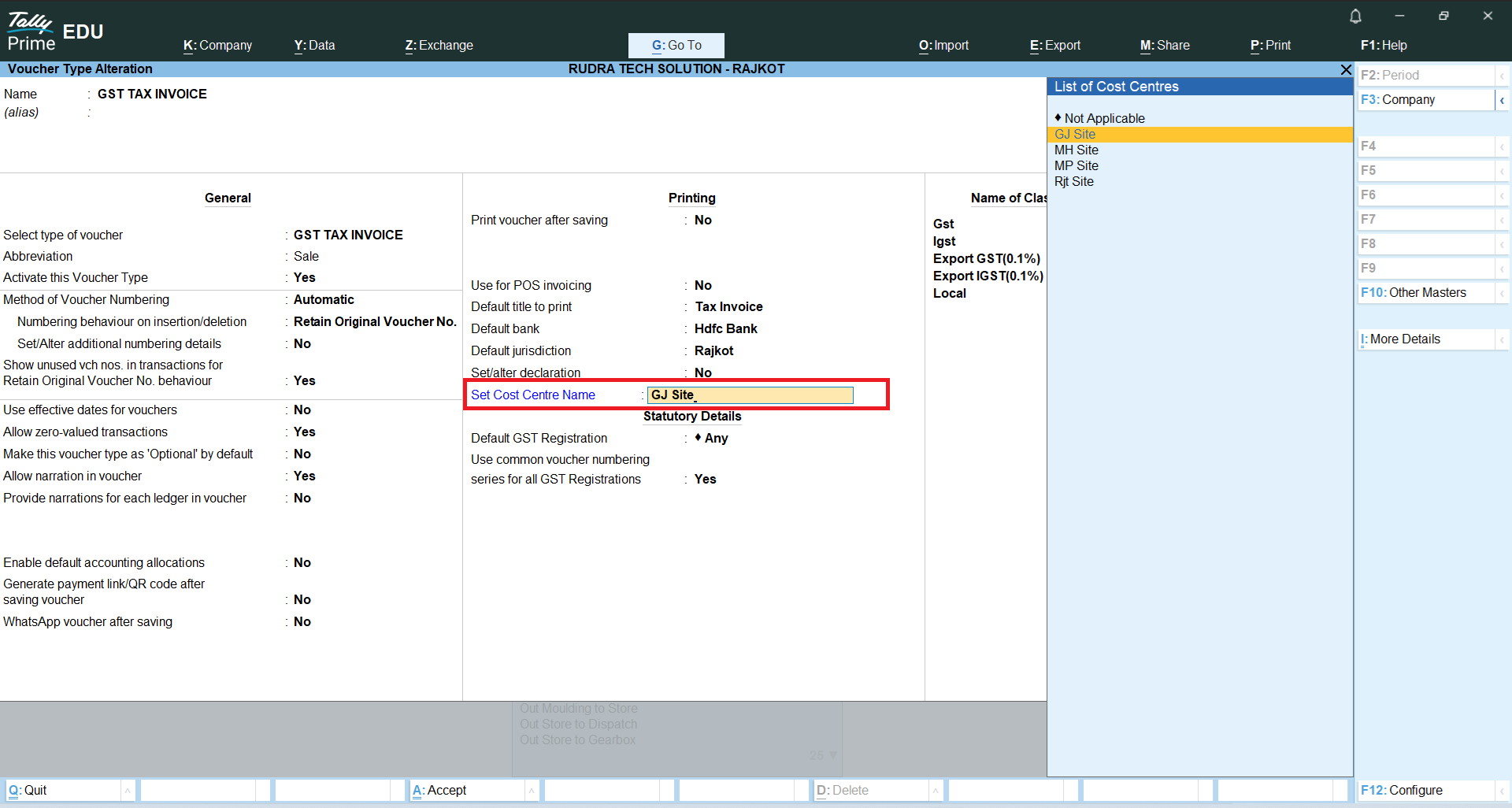Toggle the Use for POS invoicing value

click(x=702, y=286)
